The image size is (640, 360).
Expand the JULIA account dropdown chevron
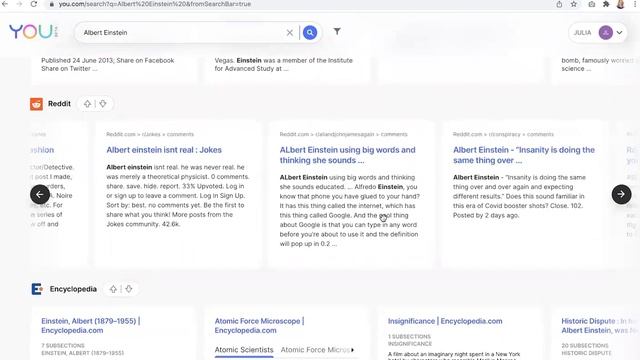click(619, 32)
